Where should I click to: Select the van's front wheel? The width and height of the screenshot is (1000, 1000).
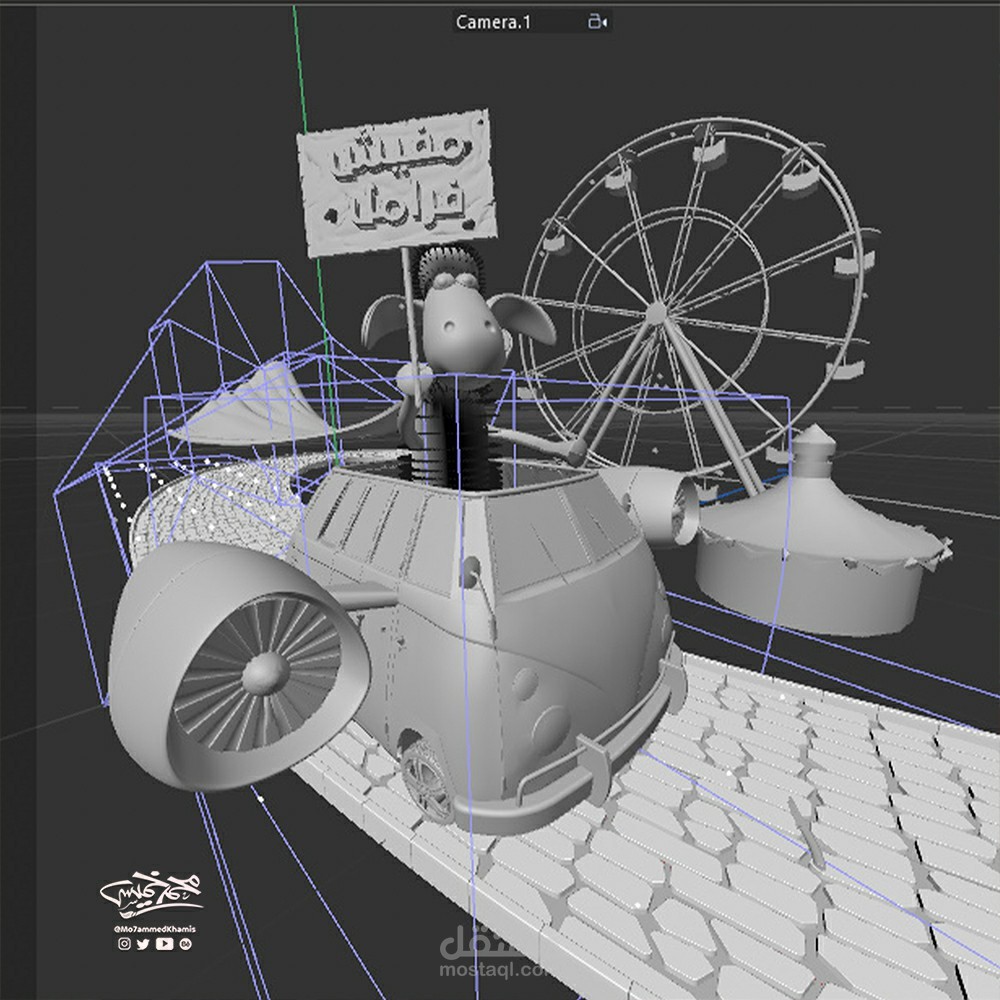[427, 779]
